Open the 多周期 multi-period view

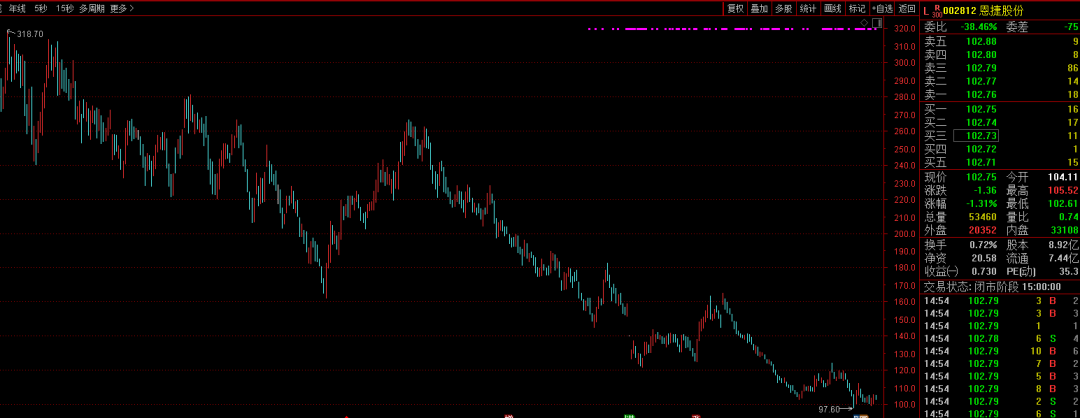pyautogui.click(x=91, y=8)
